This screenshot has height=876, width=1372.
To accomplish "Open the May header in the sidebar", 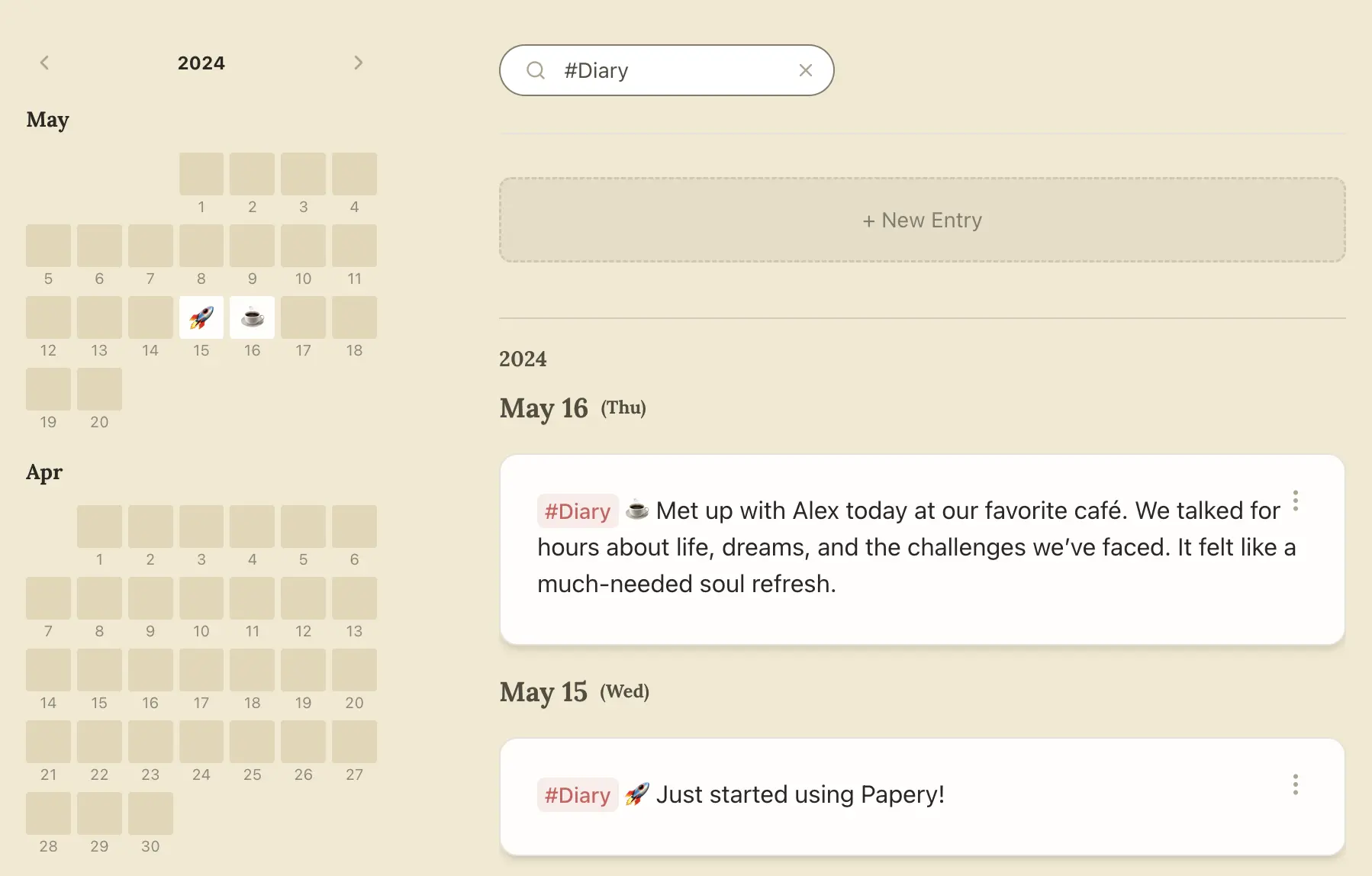I will pos(47,120).
